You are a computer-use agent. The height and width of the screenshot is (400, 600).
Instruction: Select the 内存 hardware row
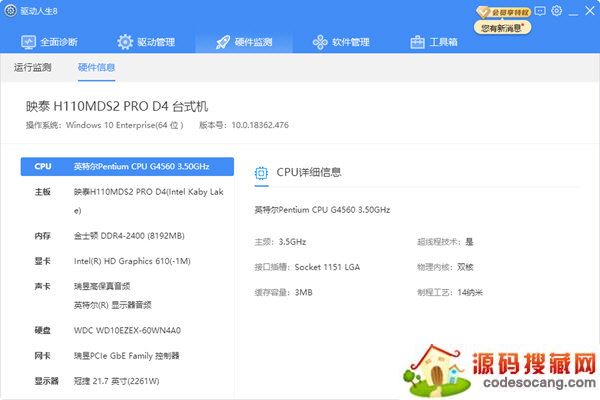[127, 236]
